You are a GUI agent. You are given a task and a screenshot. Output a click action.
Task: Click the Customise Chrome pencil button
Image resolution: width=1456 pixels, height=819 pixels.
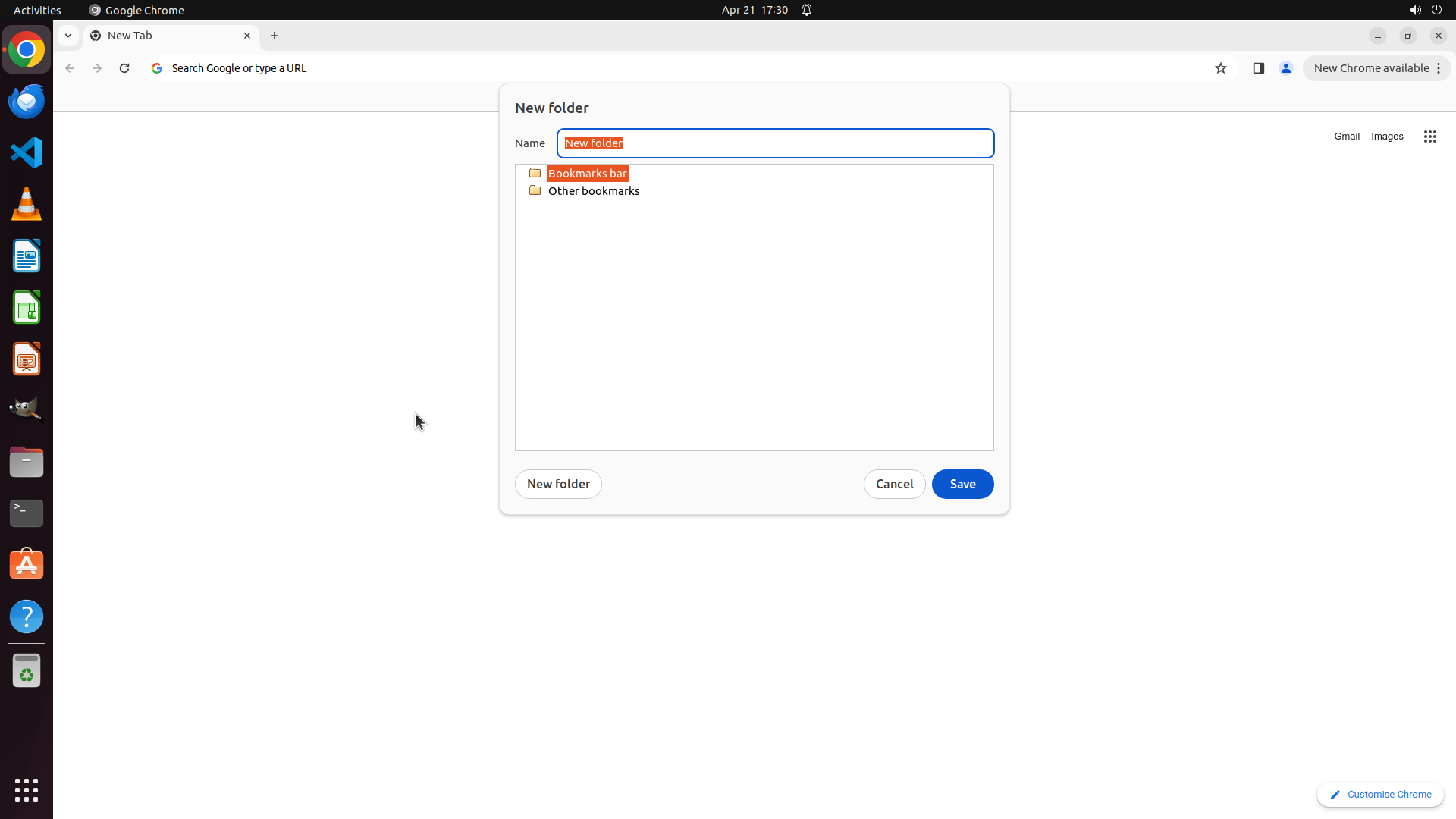(x=1379, y=795)
